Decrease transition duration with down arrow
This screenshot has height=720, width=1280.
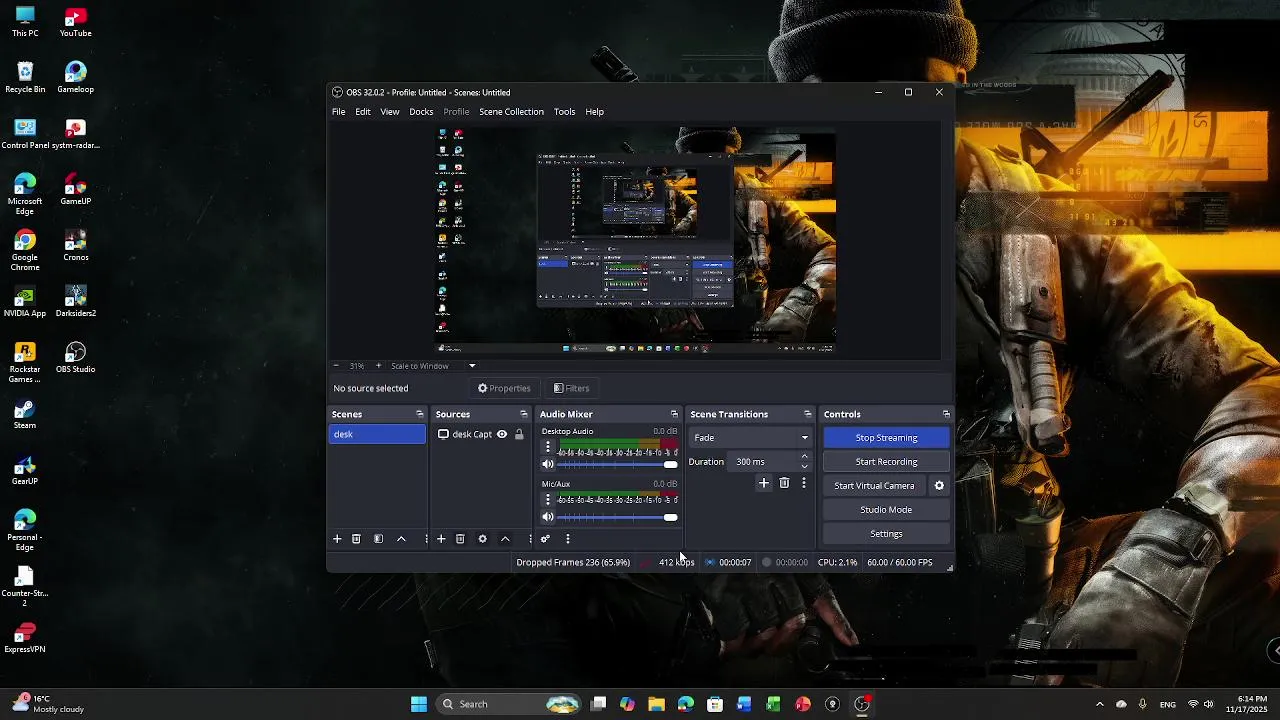(804, 467)
